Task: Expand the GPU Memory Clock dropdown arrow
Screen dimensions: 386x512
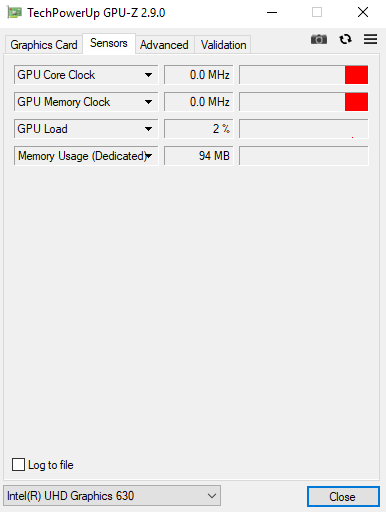Action: 149,102
